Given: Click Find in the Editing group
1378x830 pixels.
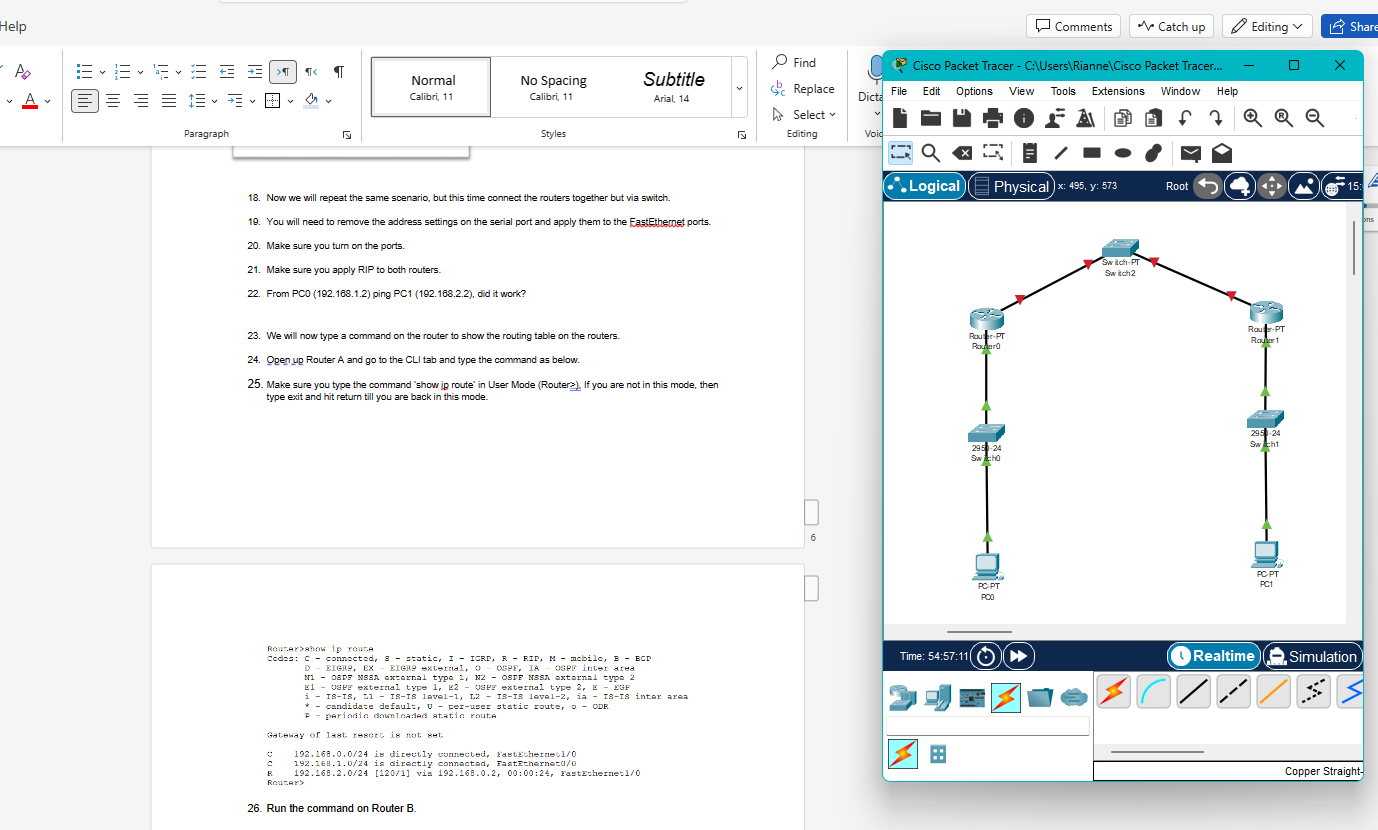Looking at the screenshot, I should (795, 62).
